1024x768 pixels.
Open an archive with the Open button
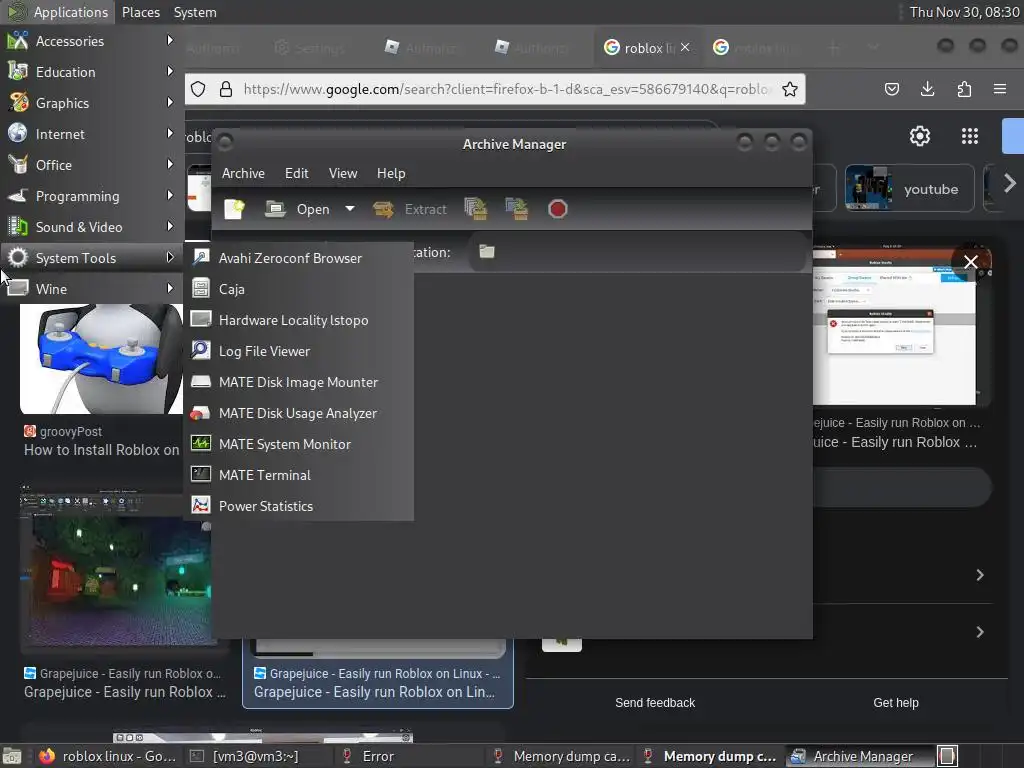[x=297, y=209]
